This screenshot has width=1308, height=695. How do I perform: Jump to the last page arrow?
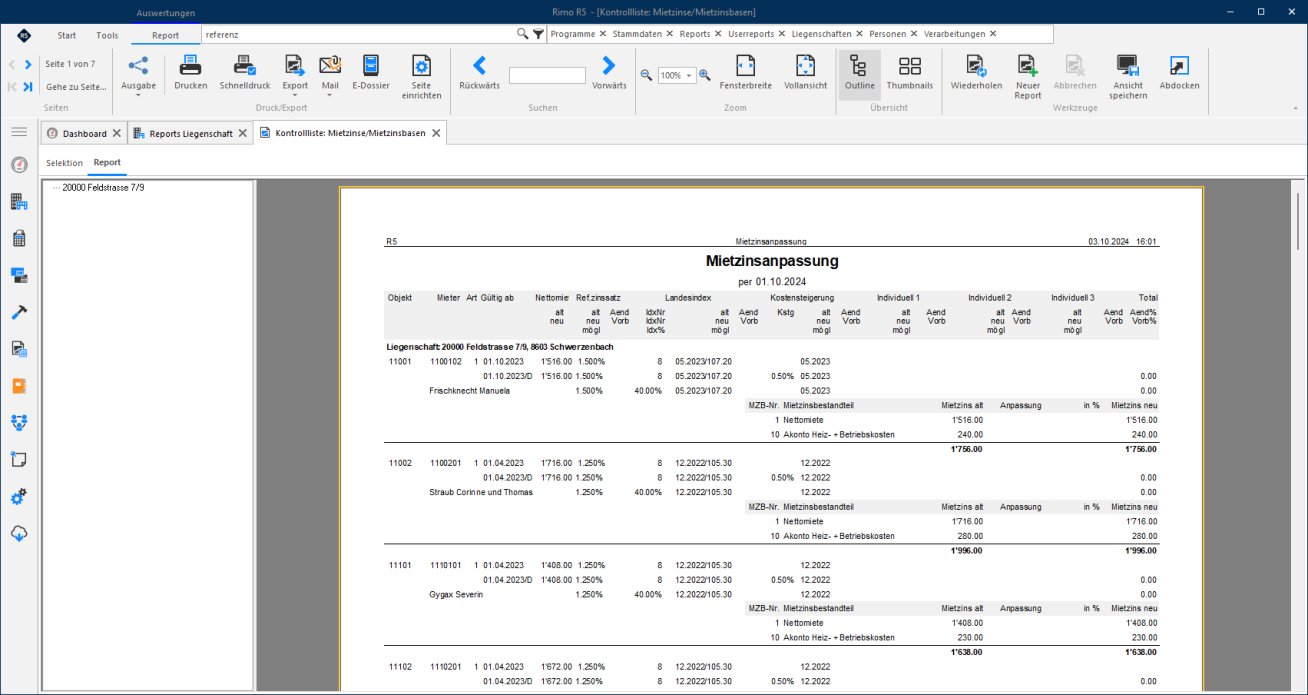pyautogui.click(x=28, y=87)
